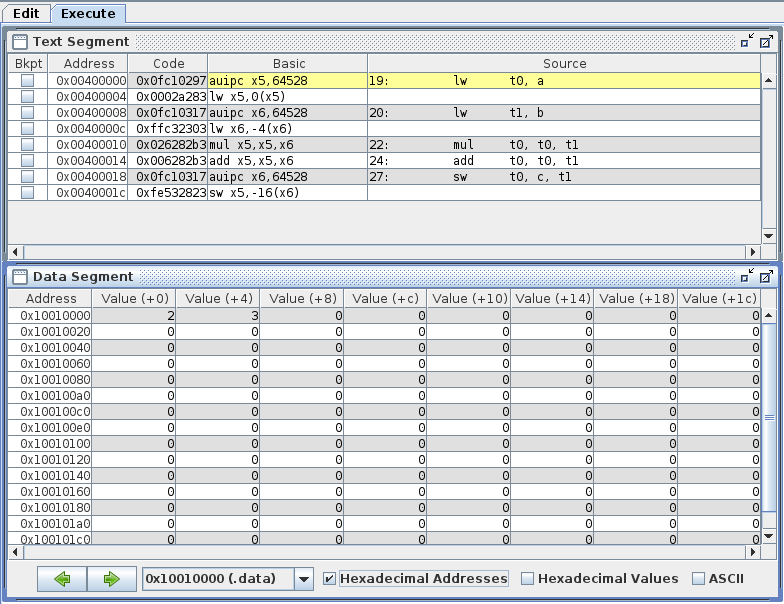Viewport: 784px width, 604px height.
Task: Click the Bkpt column header
Action: [x=28, y=64]
